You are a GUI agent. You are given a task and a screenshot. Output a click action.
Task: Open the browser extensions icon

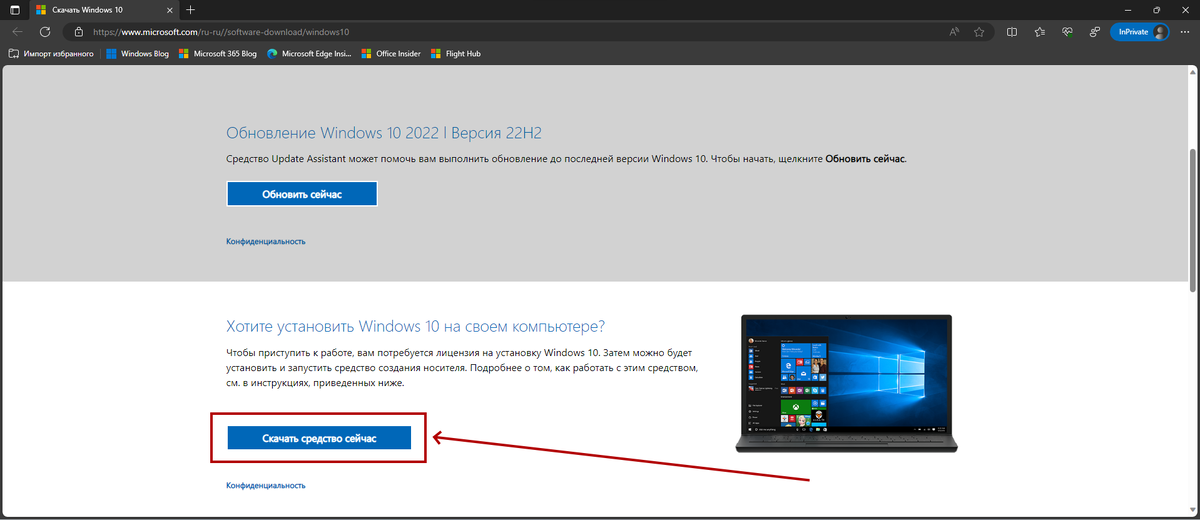click(x=1095, y=32)
